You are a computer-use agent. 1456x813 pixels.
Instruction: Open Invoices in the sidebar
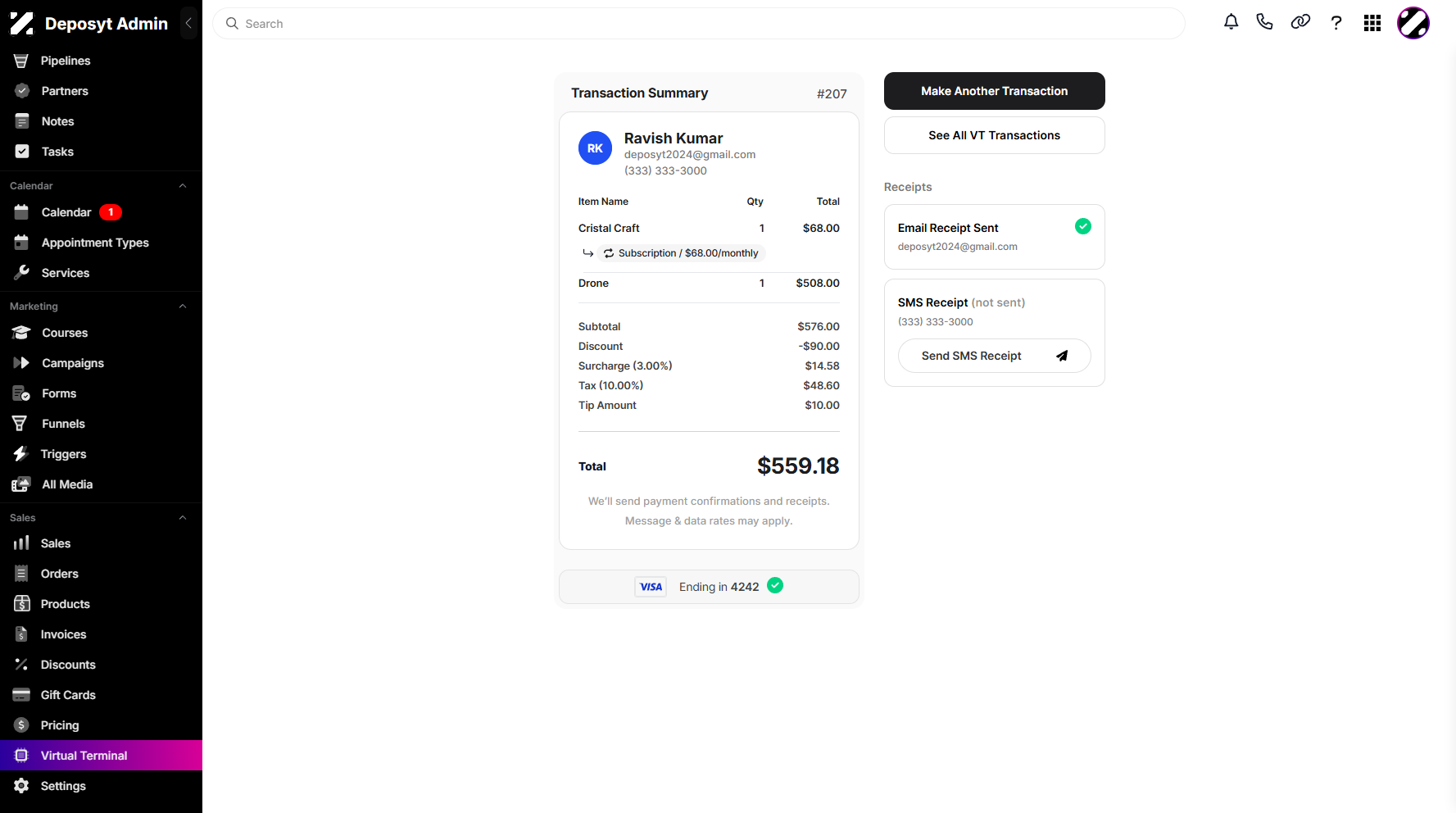(x=101, y=634)
